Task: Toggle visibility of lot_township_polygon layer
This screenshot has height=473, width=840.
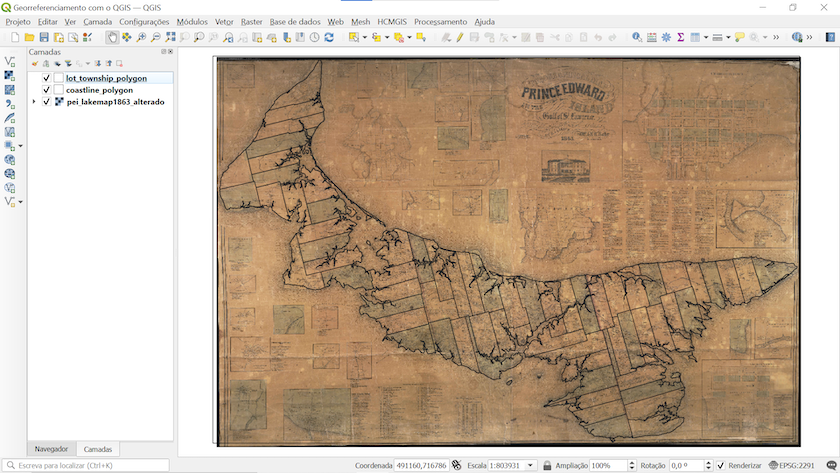Action: [46, 78]
